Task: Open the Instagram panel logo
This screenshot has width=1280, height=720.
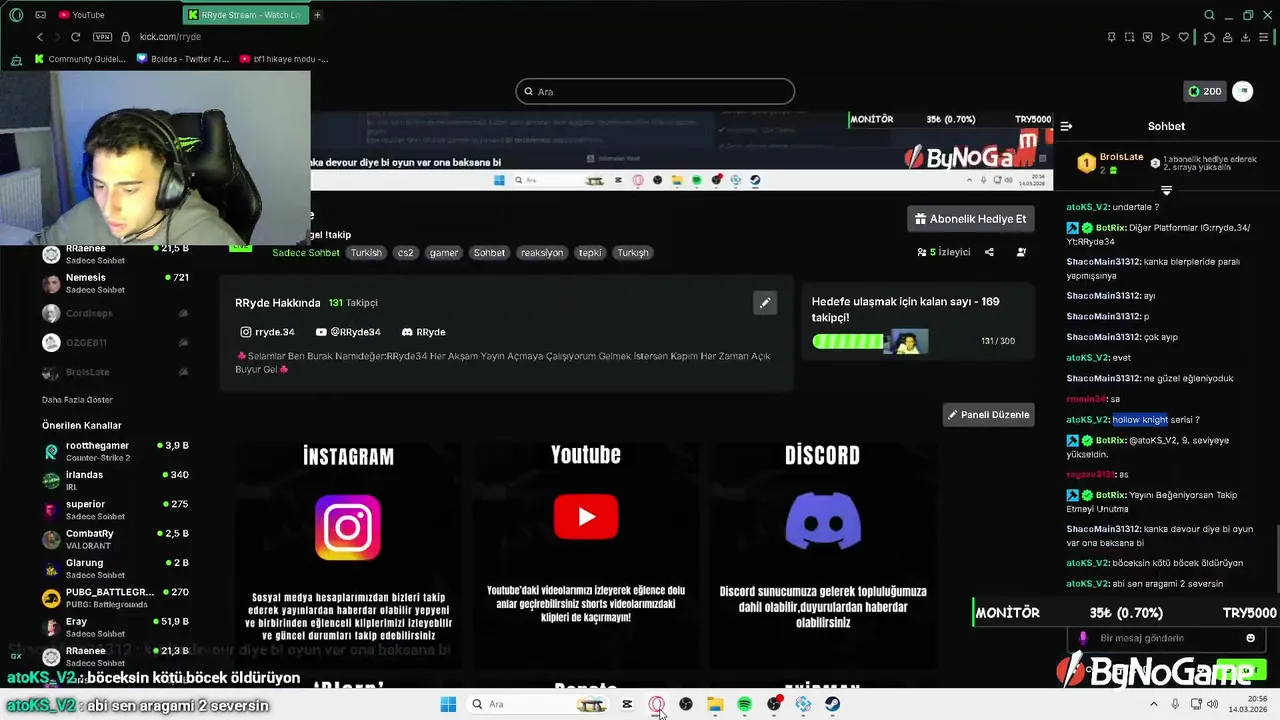Action: pos(348,527)
